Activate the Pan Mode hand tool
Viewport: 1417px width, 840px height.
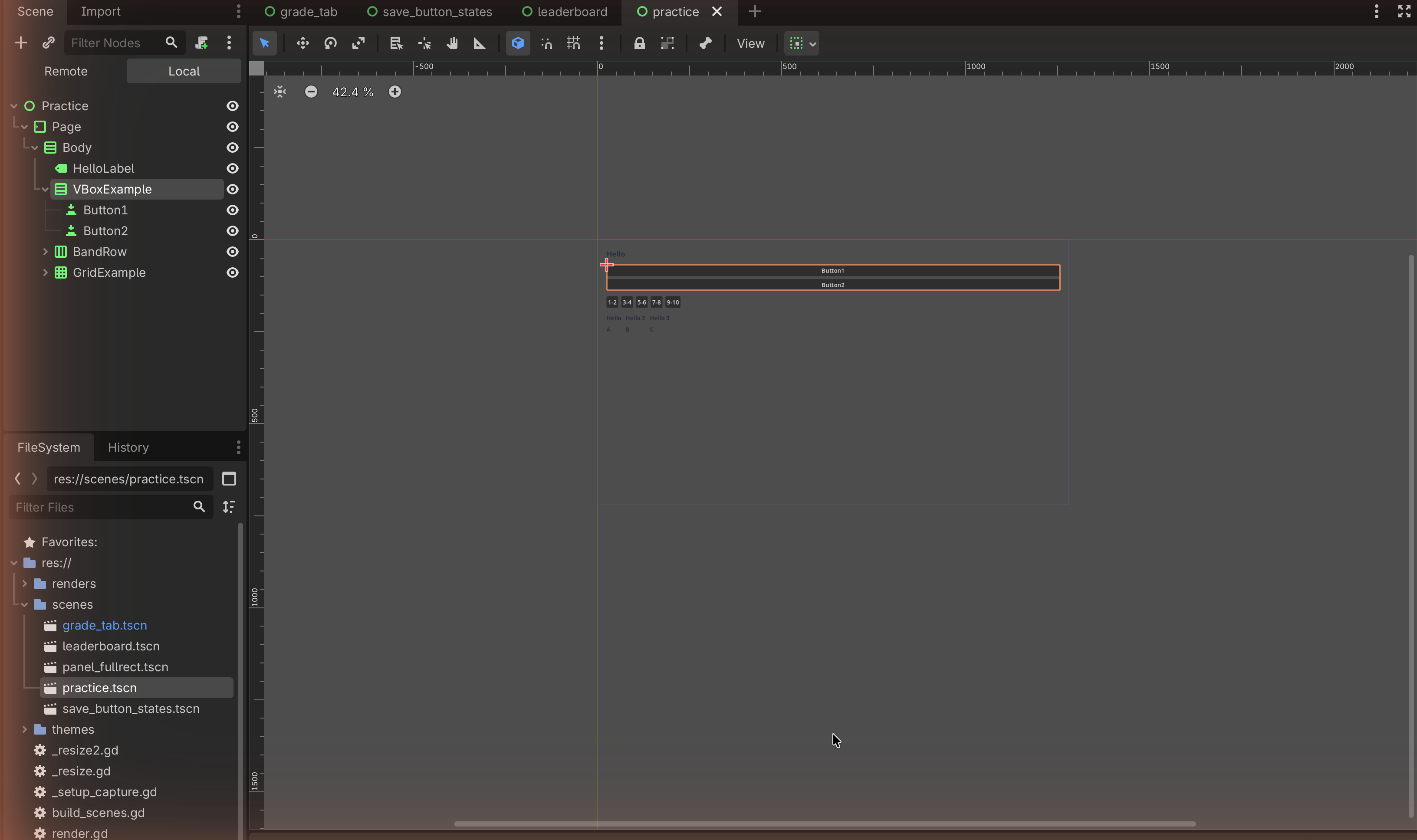(x=452, y=43)
